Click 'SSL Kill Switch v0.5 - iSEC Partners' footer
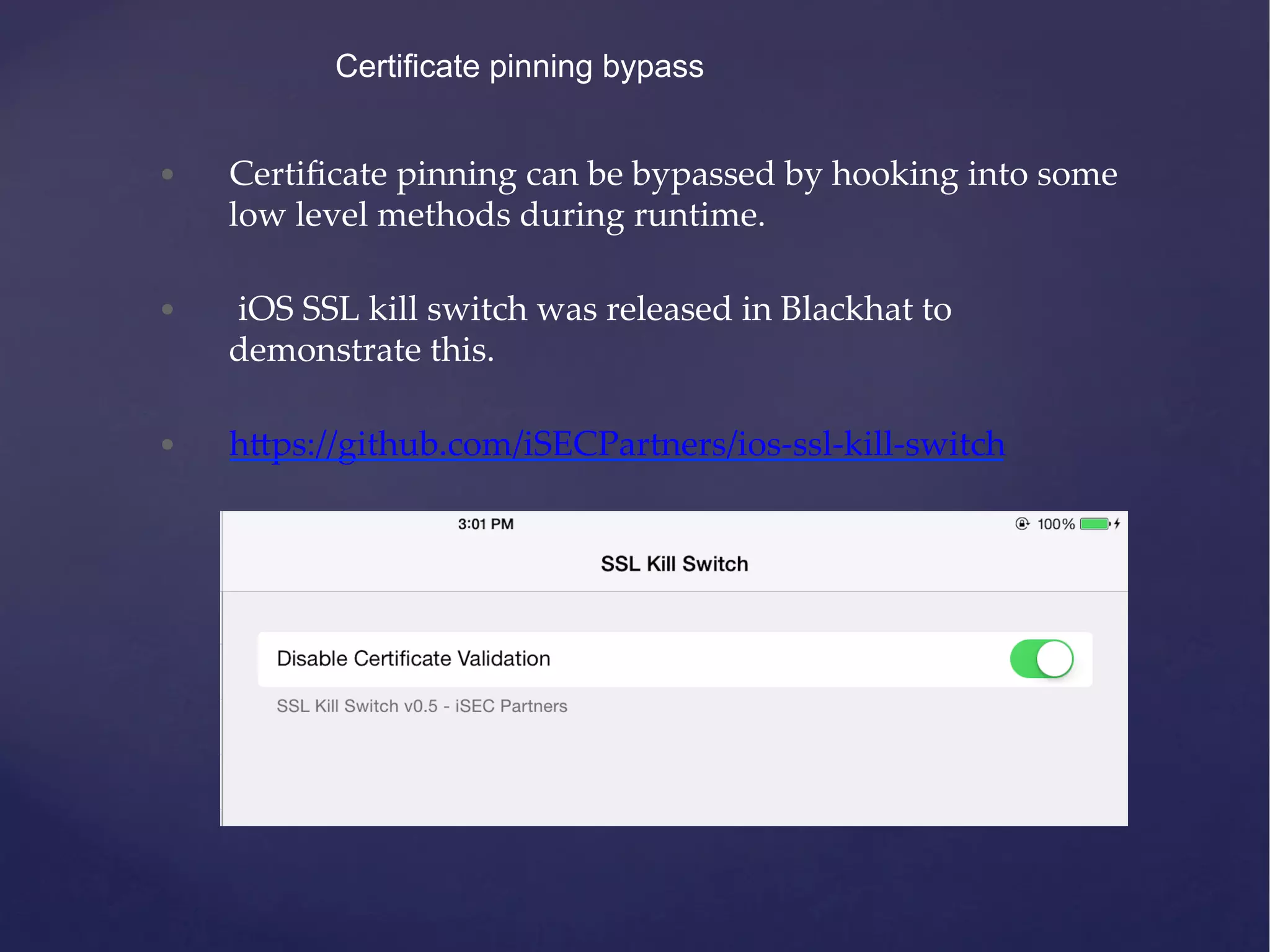Viewport: 1270px width, 952px height. click(422, 706)
